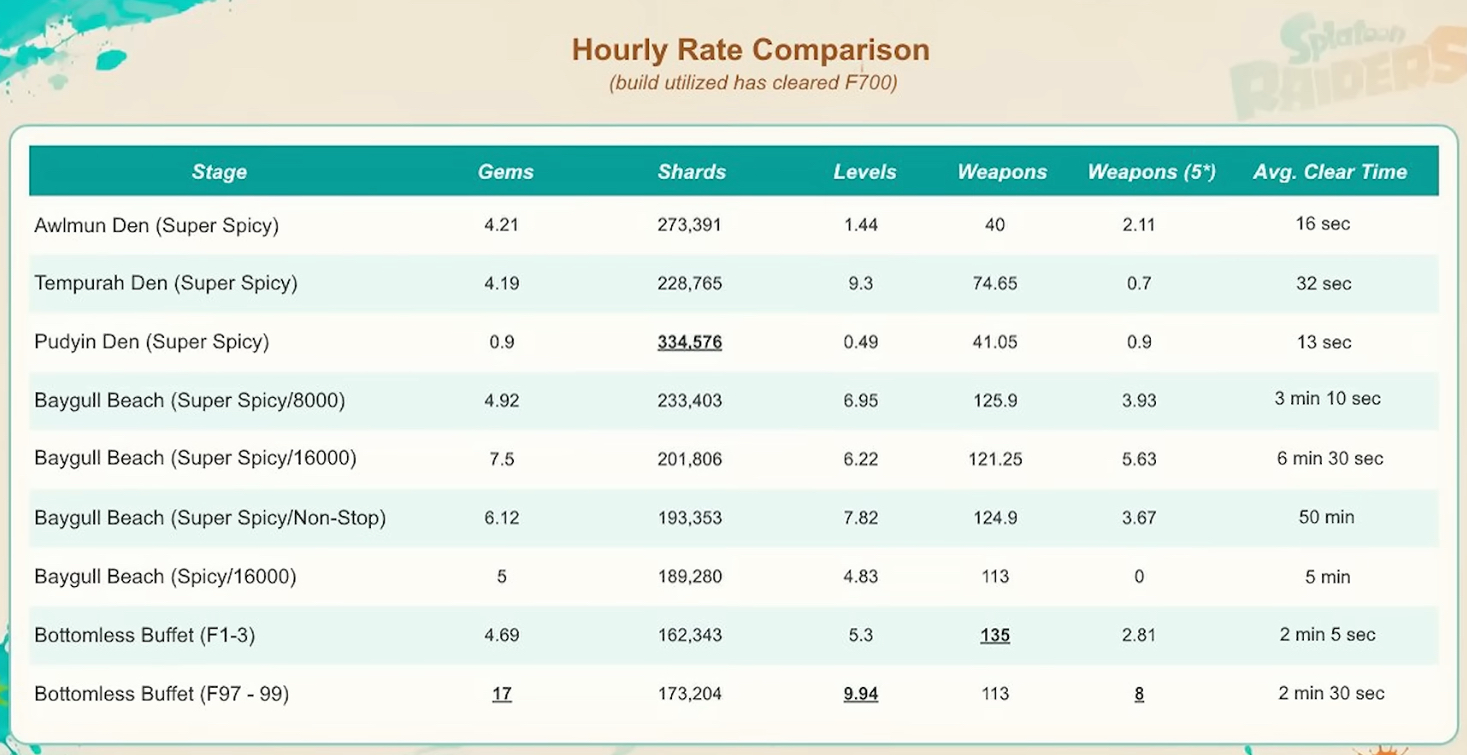Click the shards value '189,280'
Screen dimensions: 1467x755
tap(689, 577)
